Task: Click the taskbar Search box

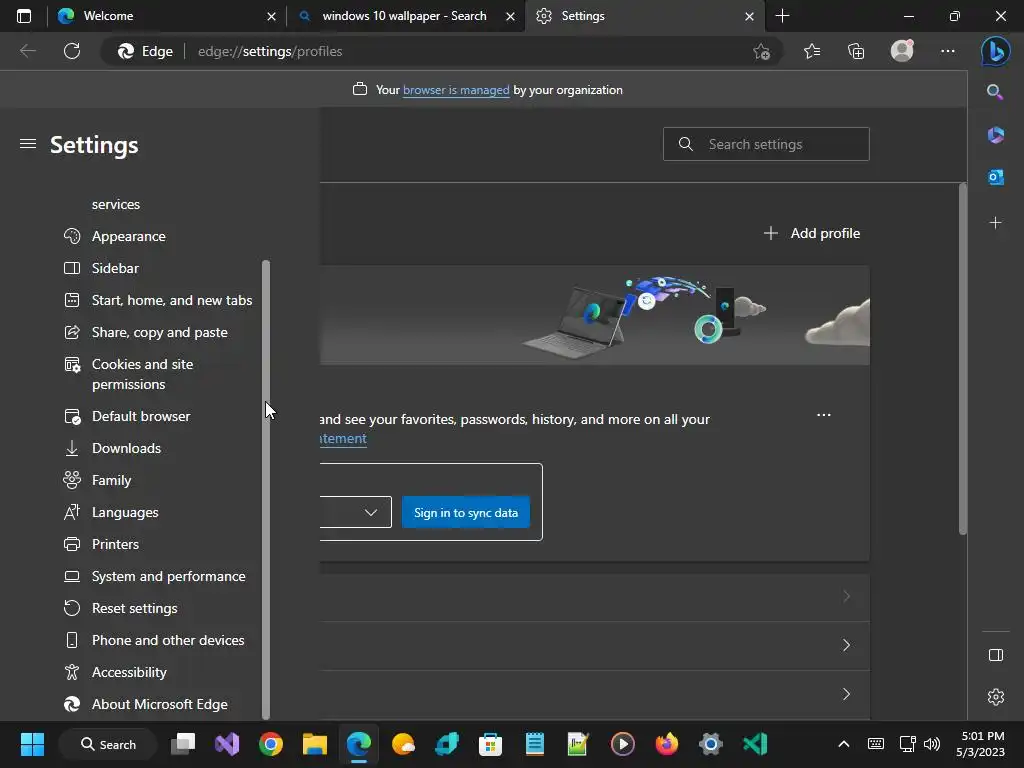Action: tap(108, 744)
